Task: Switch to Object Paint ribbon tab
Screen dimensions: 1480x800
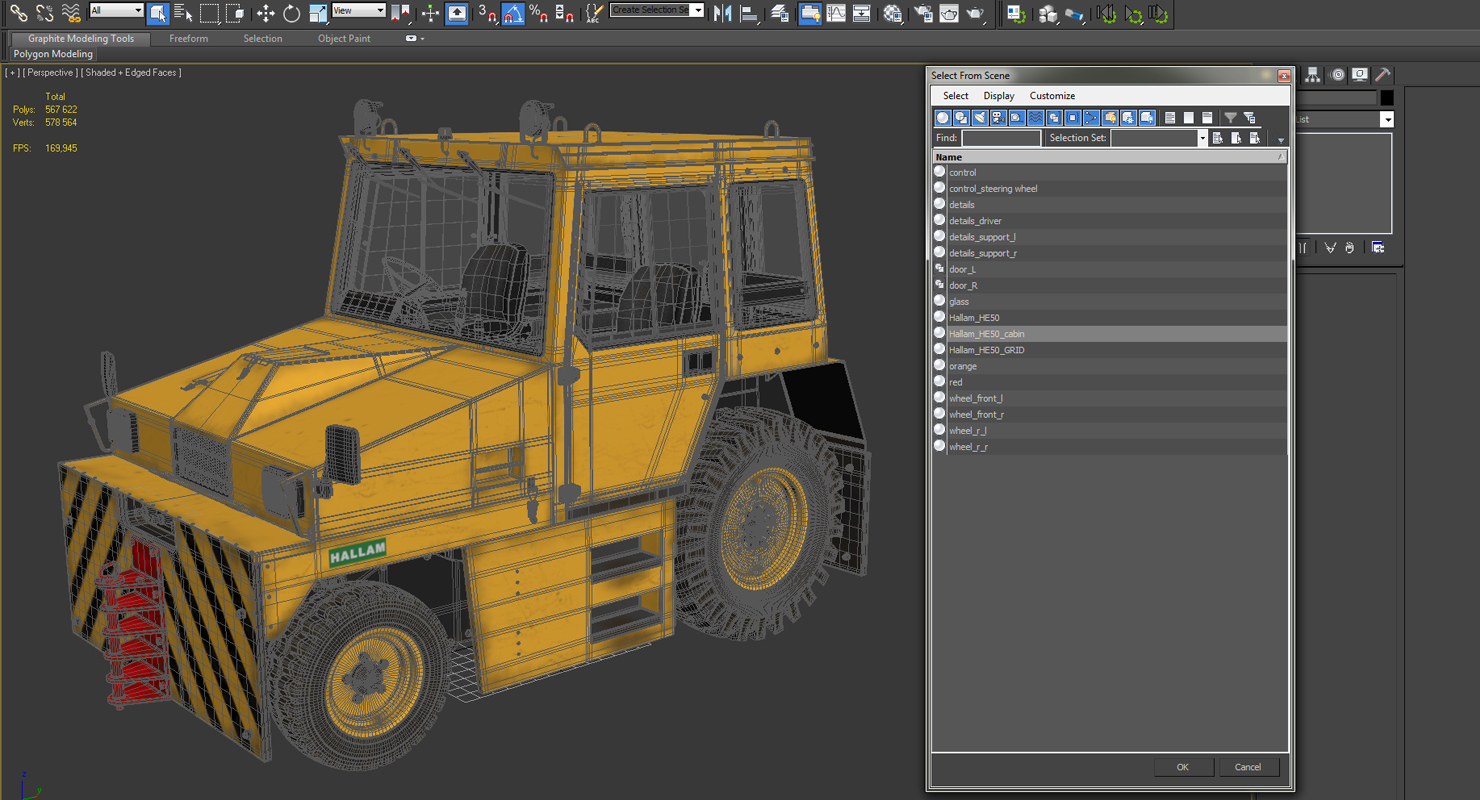Action: 344,38
